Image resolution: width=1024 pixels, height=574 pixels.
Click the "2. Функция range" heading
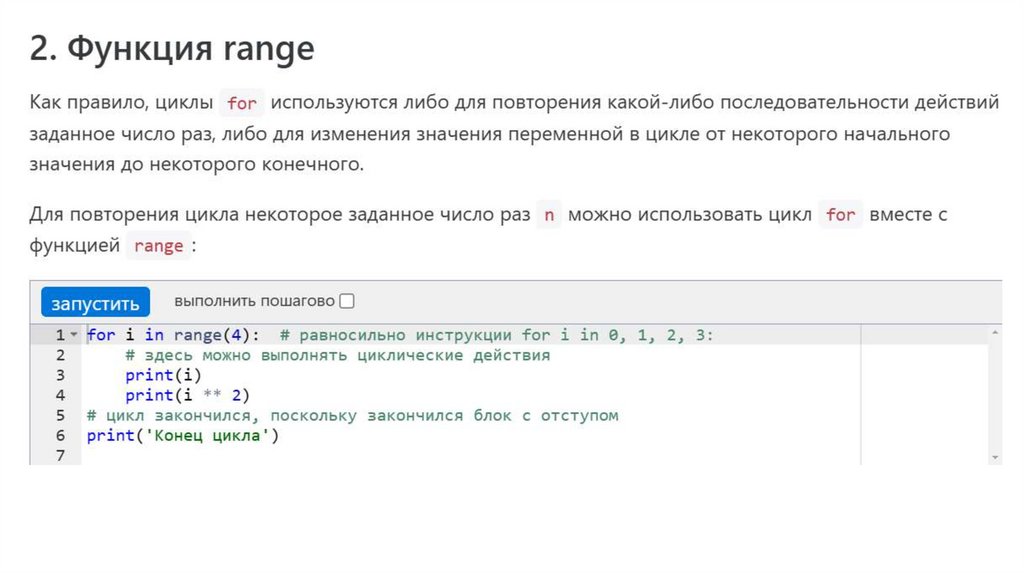pyautogui.click(x=172, y=49)
